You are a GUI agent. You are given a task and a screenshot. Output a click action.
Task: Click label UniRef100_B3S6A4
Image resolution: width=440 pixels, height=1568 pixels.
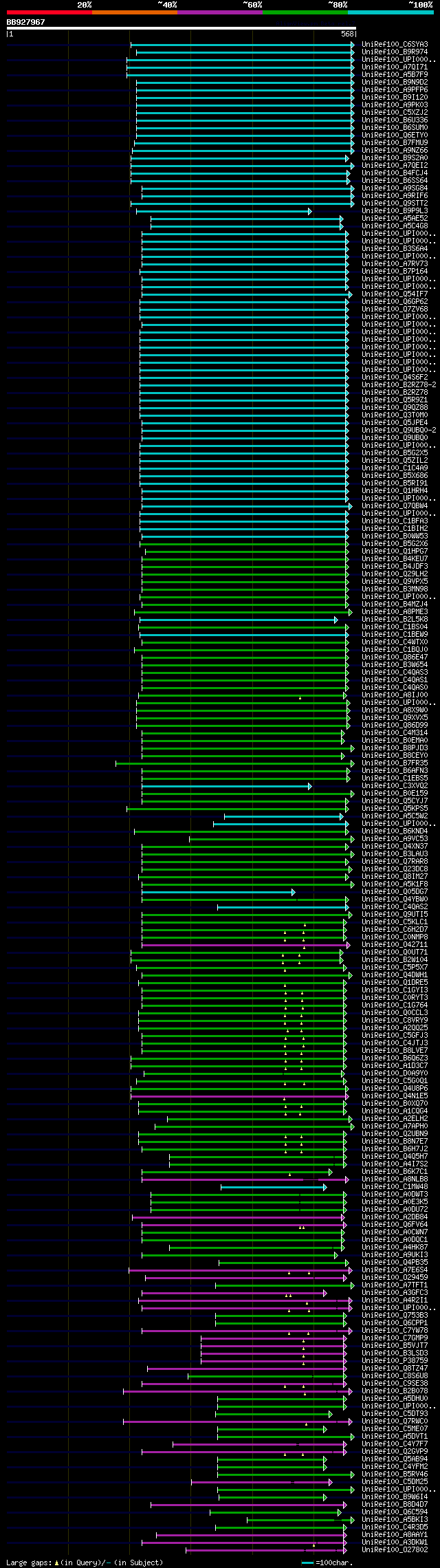pos(395,249)
